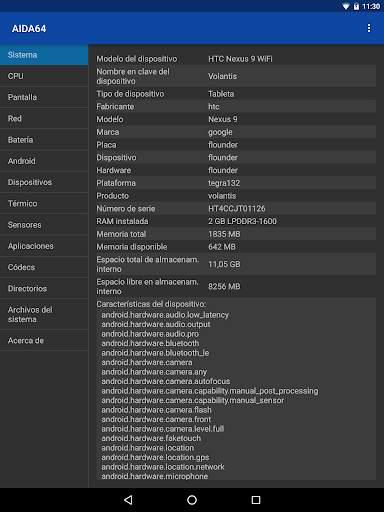Select android.hardware.bluetooth_le entry

pyautogui.click(x=155, y=353)
